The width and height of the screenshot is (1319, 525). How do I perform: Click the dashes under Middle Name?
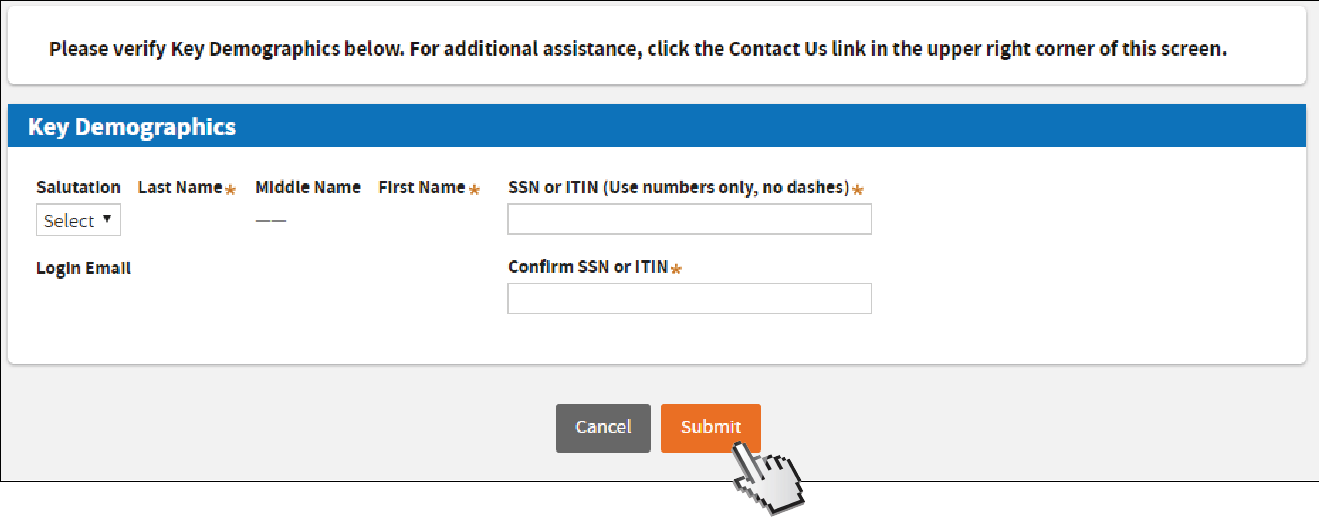pos(270,221)
